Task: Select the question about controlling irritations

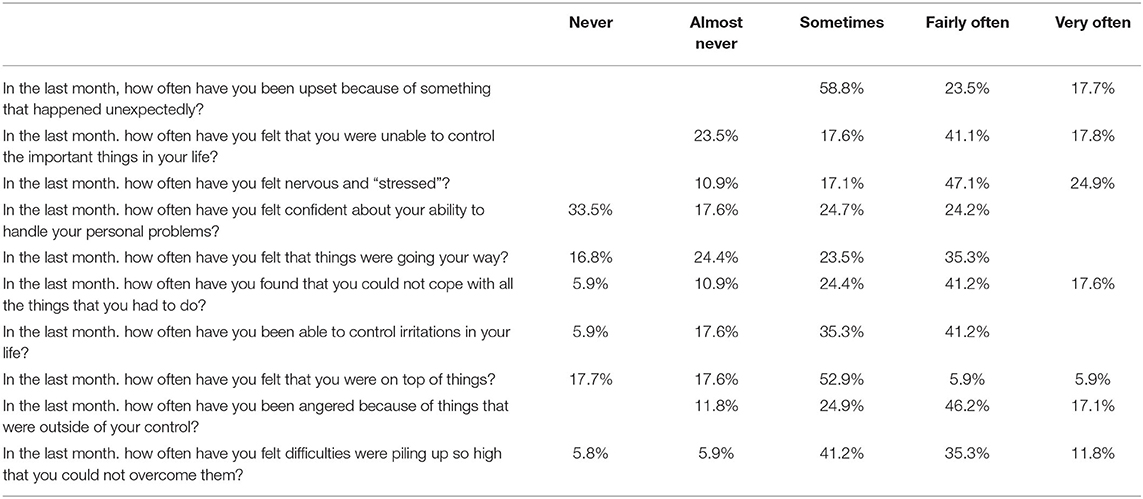Action: [257, 341]
